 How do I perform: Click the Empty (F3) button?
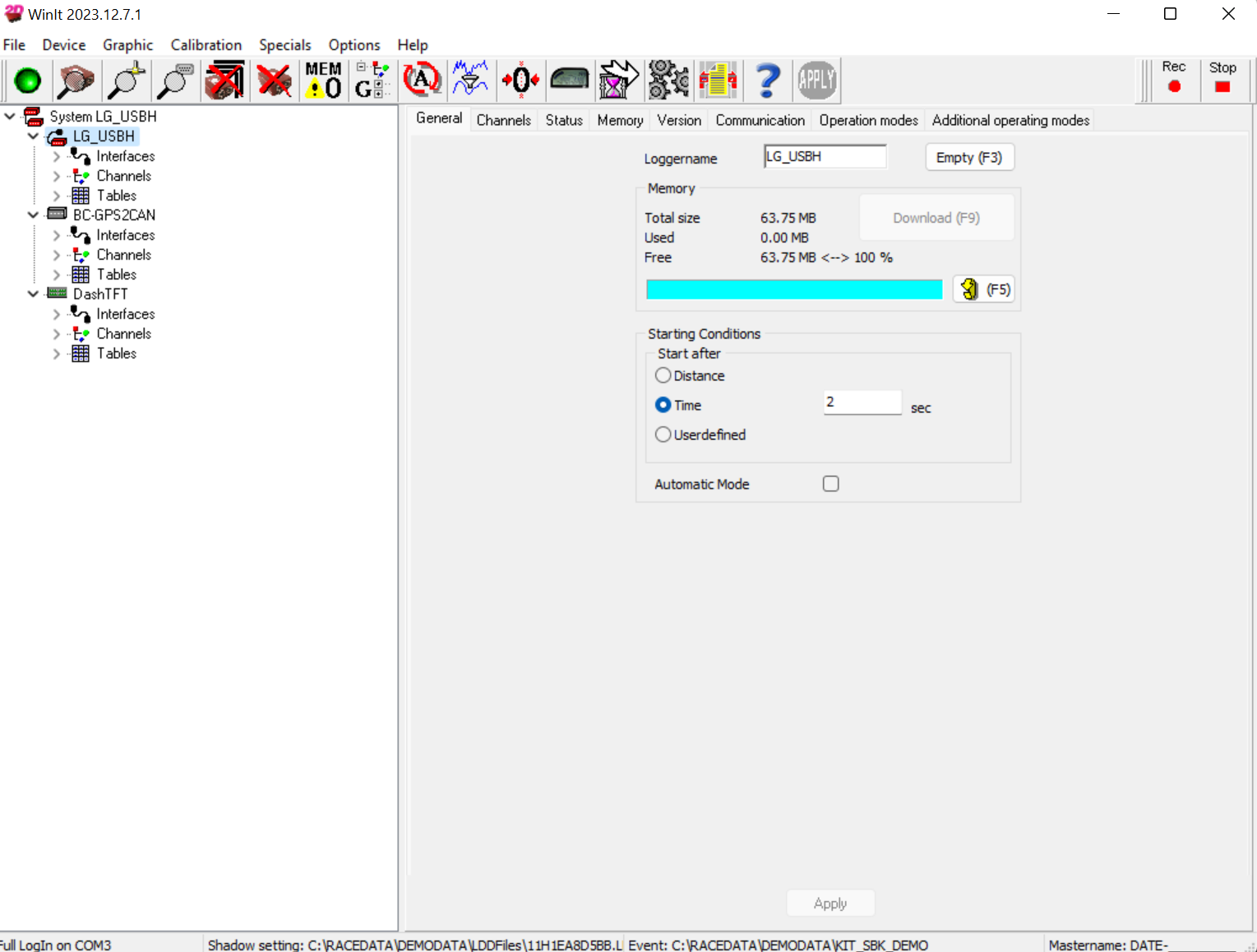969,158
